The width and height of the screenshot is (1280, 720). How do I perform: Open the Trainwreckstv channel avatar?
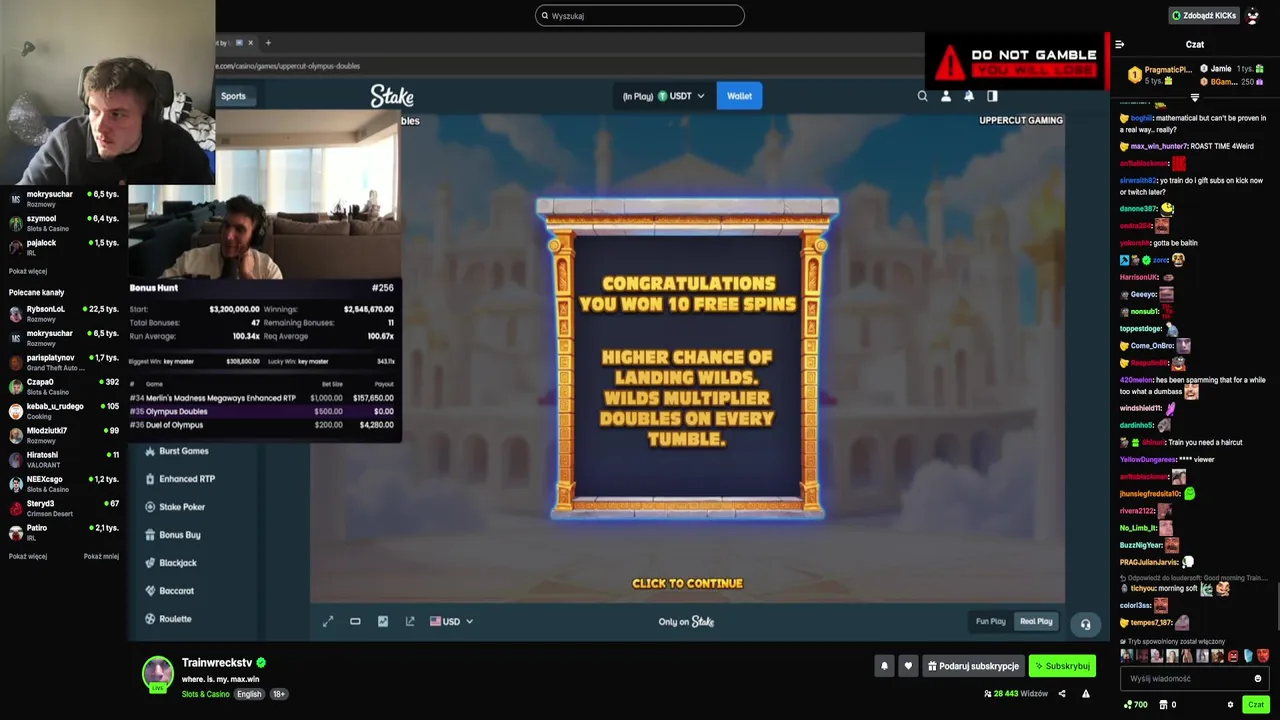point(157,673)
